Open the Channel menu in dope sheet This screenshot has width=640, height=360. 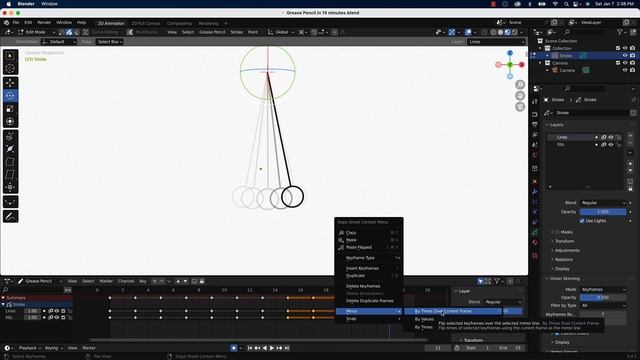(126, 281)
